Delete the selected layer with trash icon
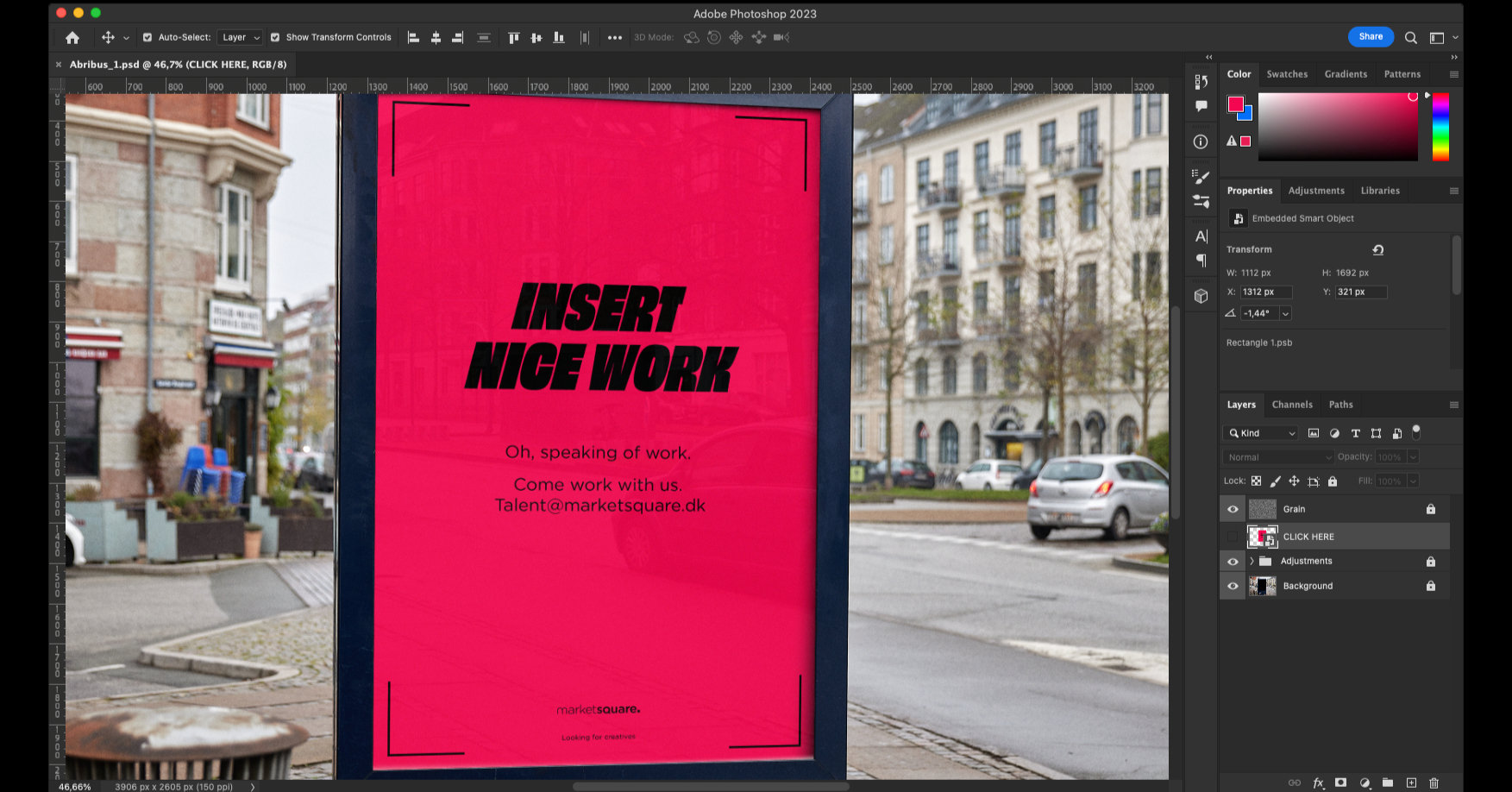 click(1434, 783)
